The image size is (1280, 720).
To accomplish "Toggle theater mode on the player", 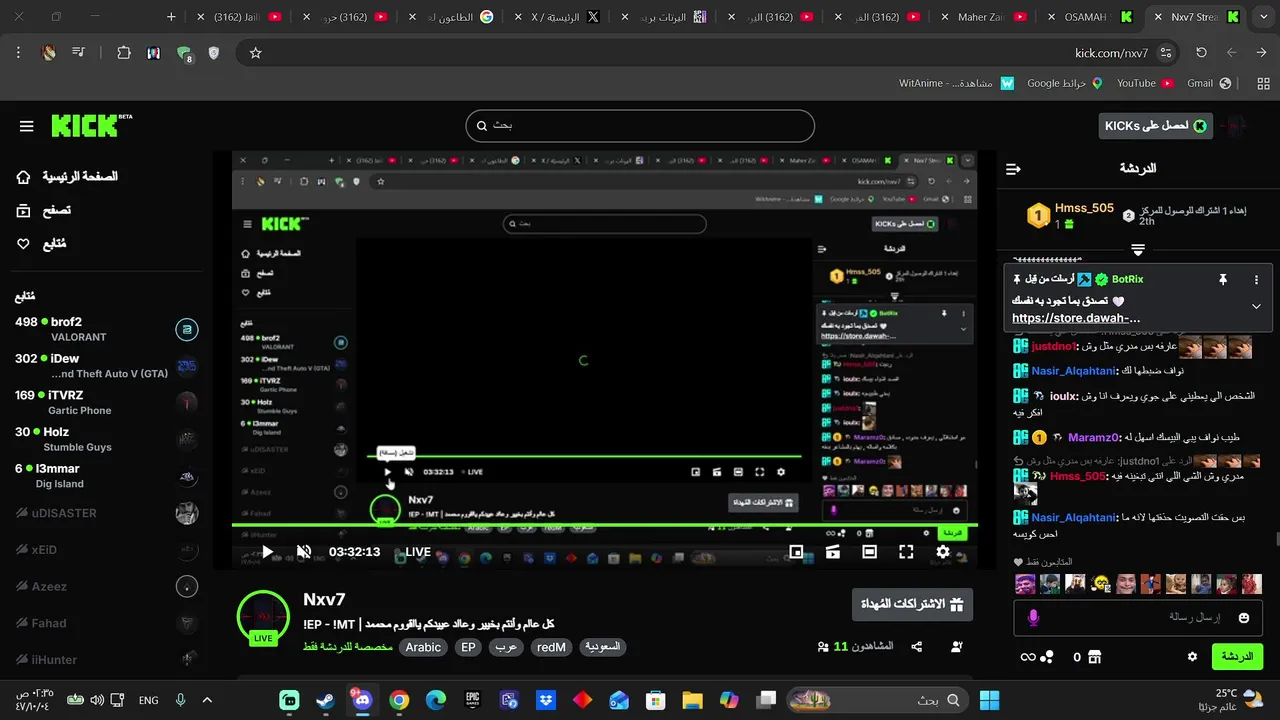I will tap(869, 552).
